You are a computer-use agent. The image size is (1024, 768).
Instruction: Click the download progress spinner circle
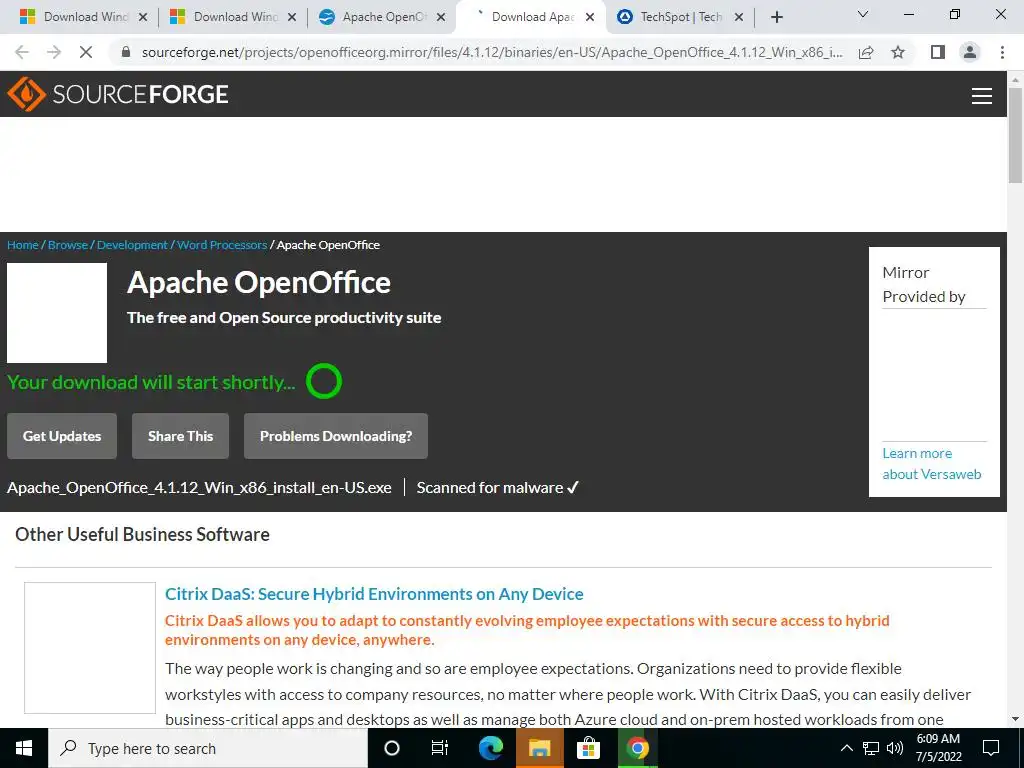coord(324,381)
